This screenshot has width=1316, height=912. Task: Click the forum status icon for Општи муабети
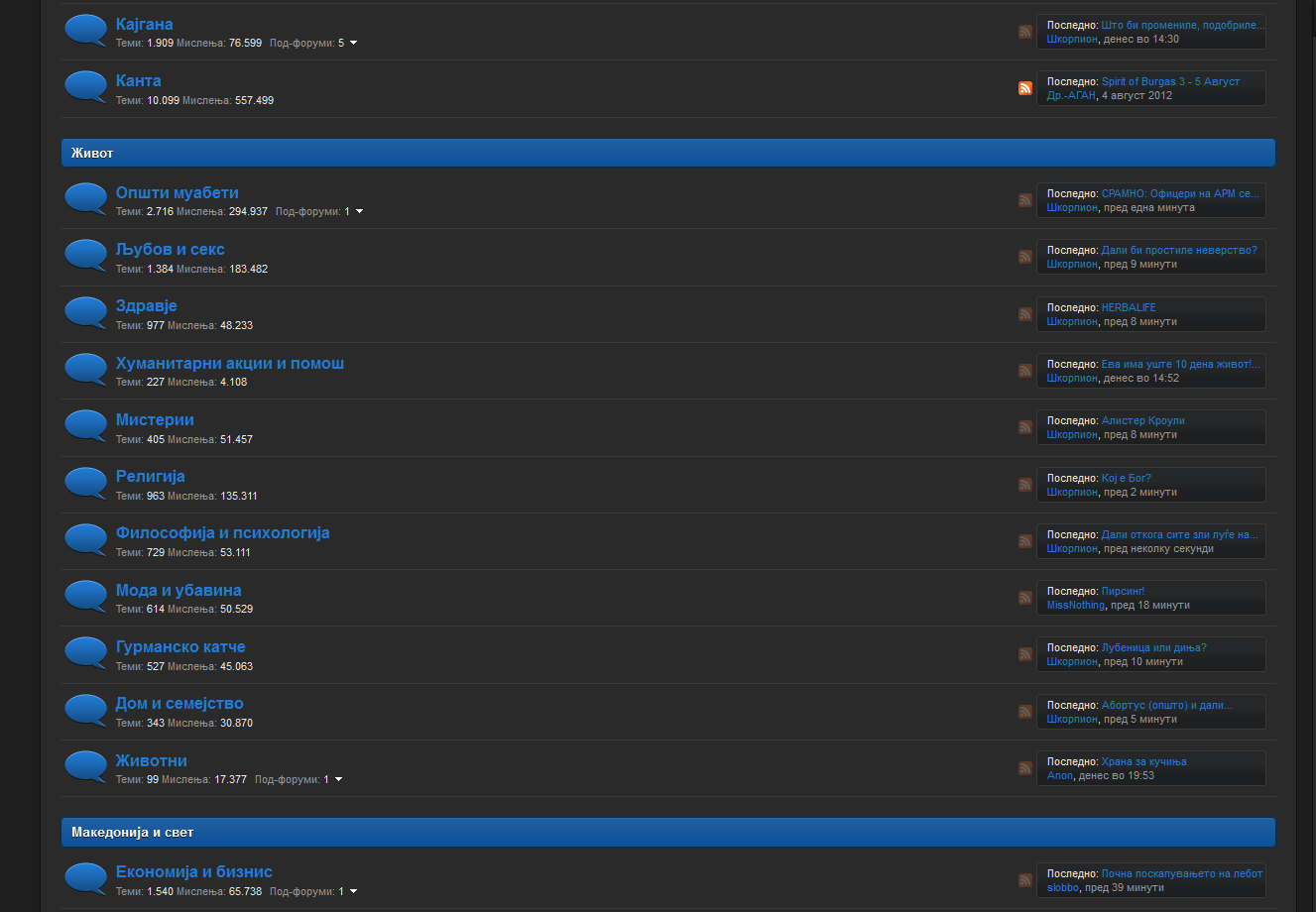pyautogui.click(x=86, y=199)
